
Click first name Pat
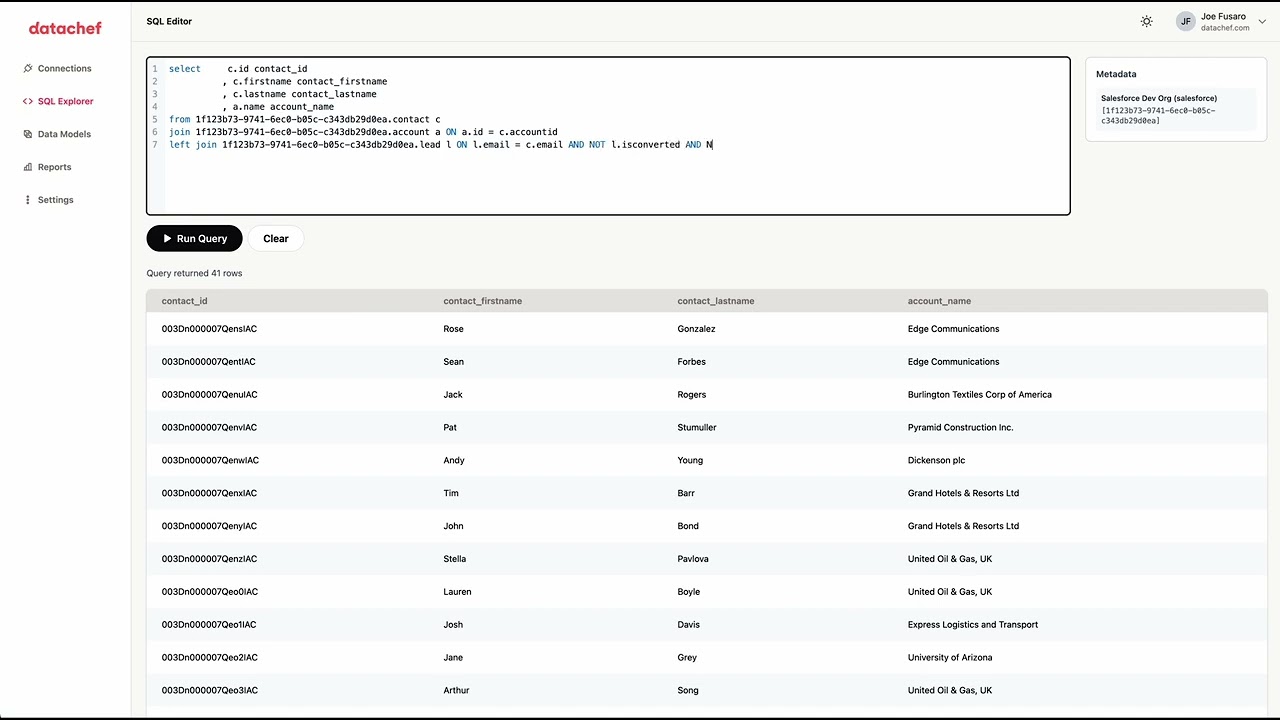pyautogui.click(x=450, y=428)
